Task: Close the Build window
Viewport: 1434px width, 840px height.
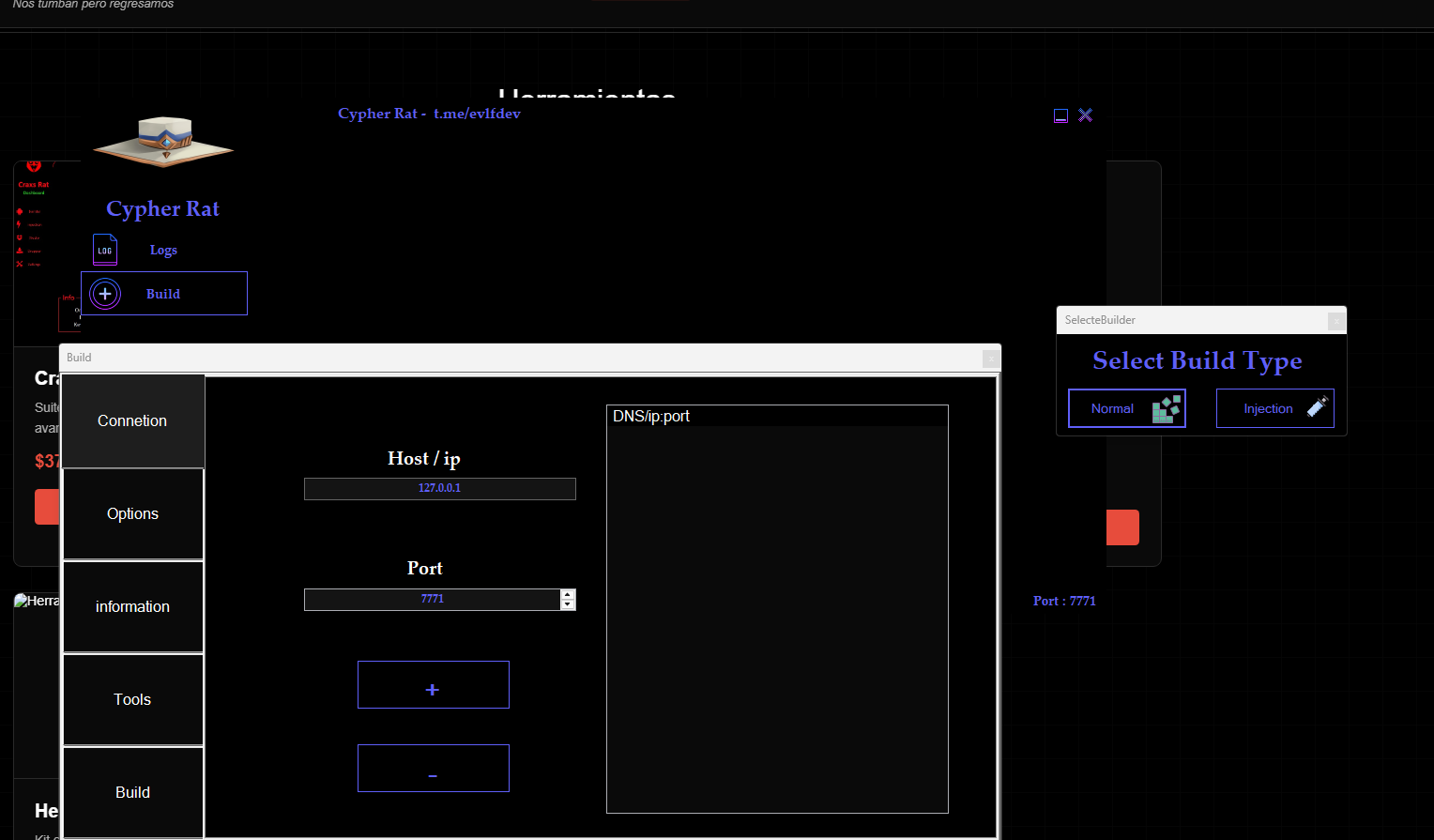Action: coord(990,359)
